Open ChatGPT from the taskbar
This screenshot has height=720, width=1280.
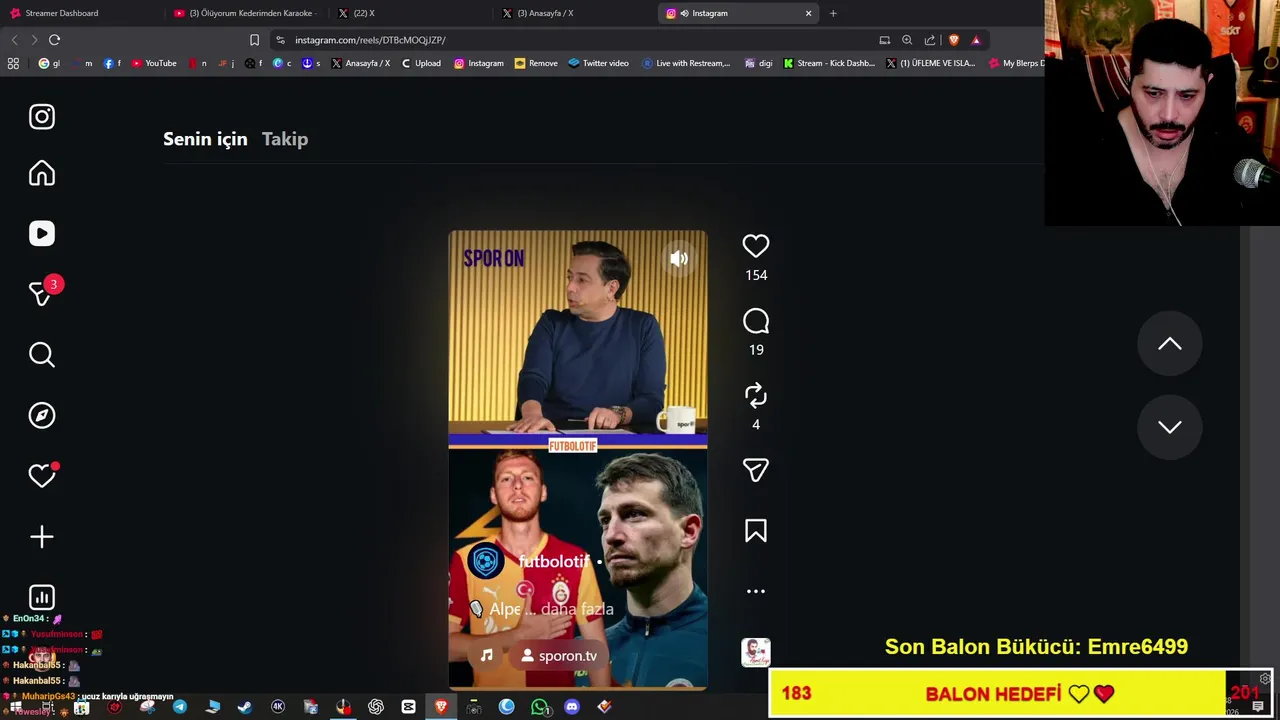pyautogui.click(x=376, y=707)
